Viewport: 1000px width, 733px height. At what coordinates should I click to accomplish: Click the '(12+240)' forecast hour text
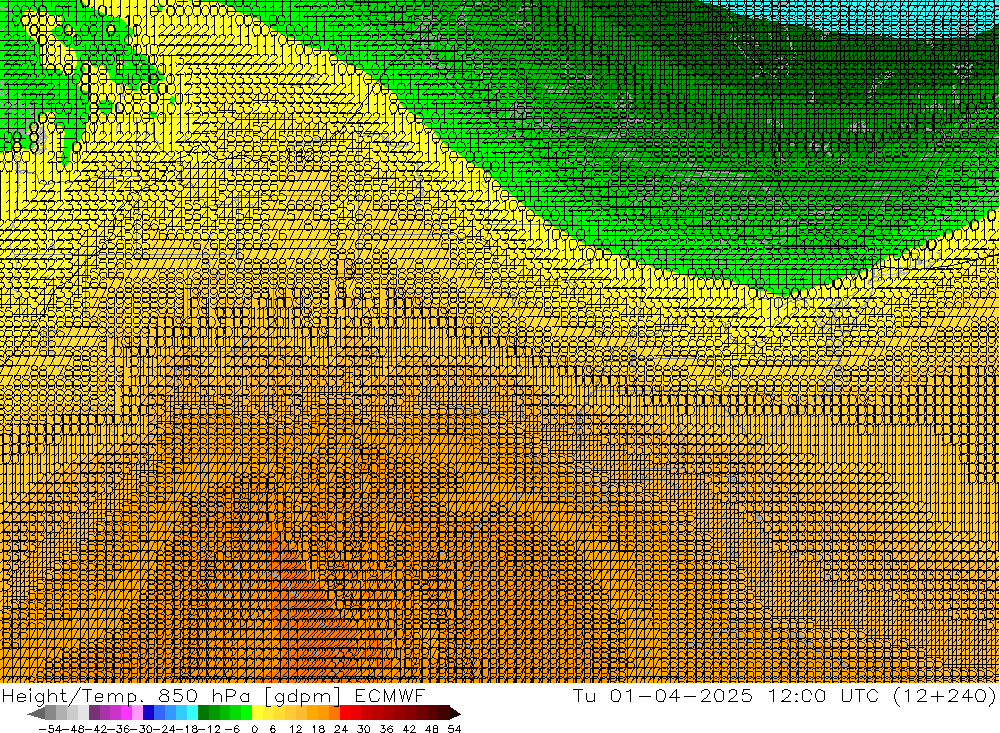point(943,695)
